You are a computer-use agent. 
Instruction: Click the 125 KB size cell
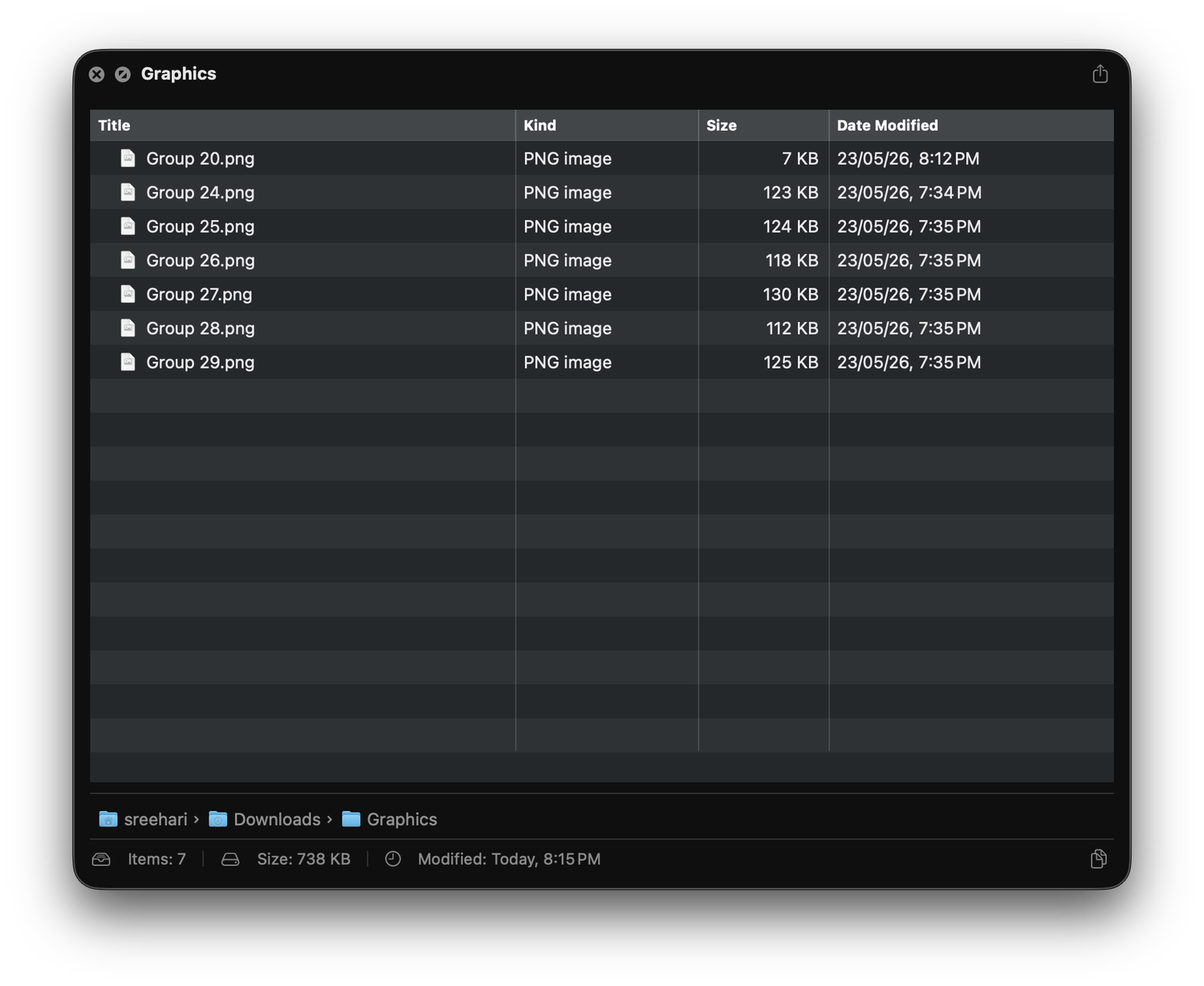(x=791, y=362)
